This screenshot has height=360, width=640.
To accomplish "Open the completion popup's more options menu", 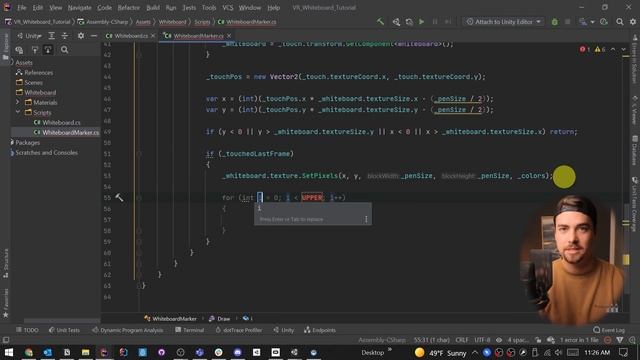I will pyautogui.click(x=366, y=219).
